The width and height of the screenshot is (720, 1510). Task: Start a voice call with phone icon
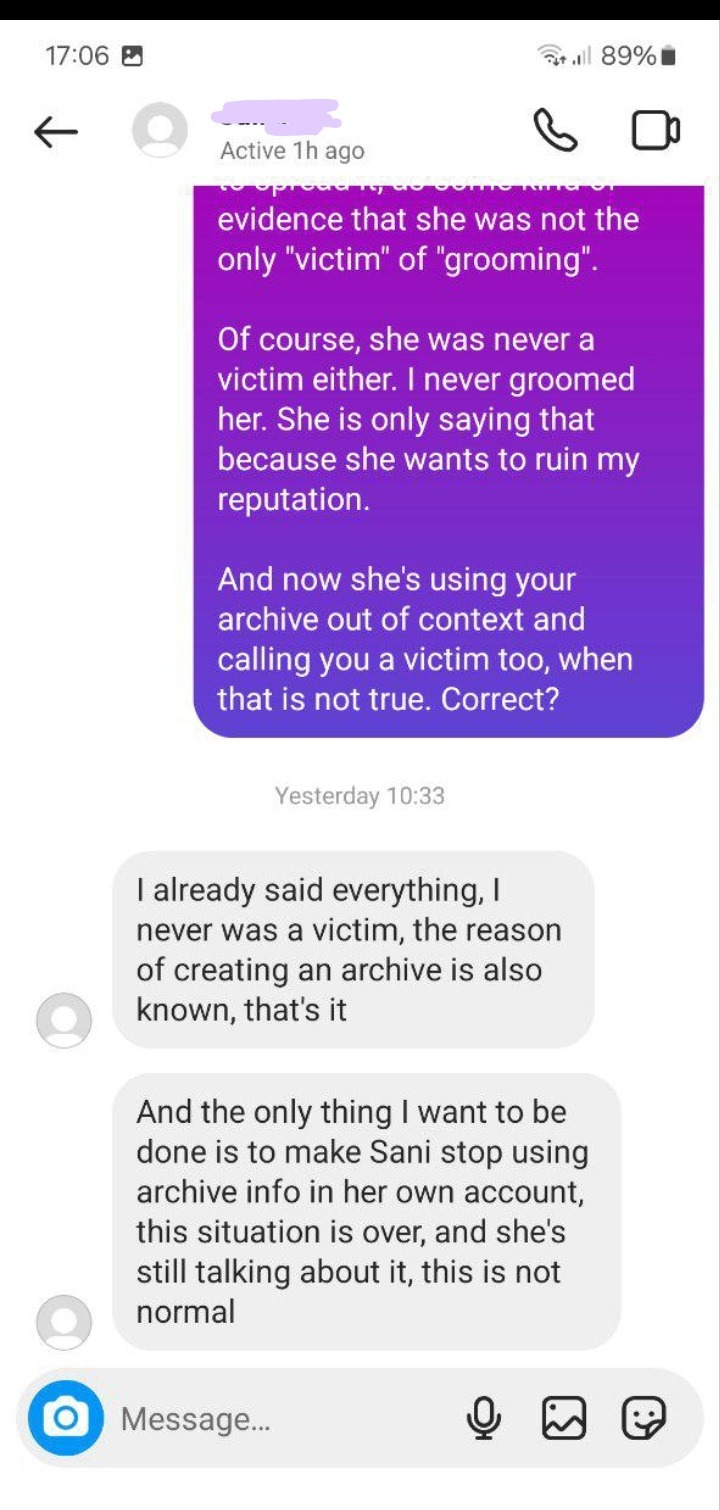[x=555, y=131]
